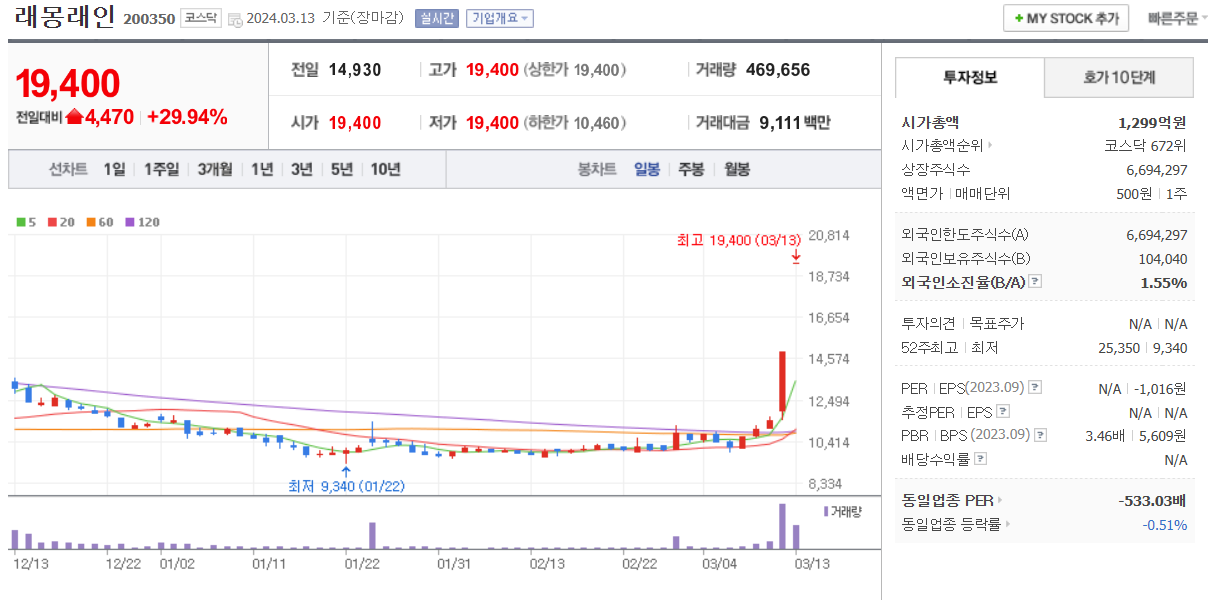
Task: Select the 3개월 line chart period
Action: click(x=215, y=169)
